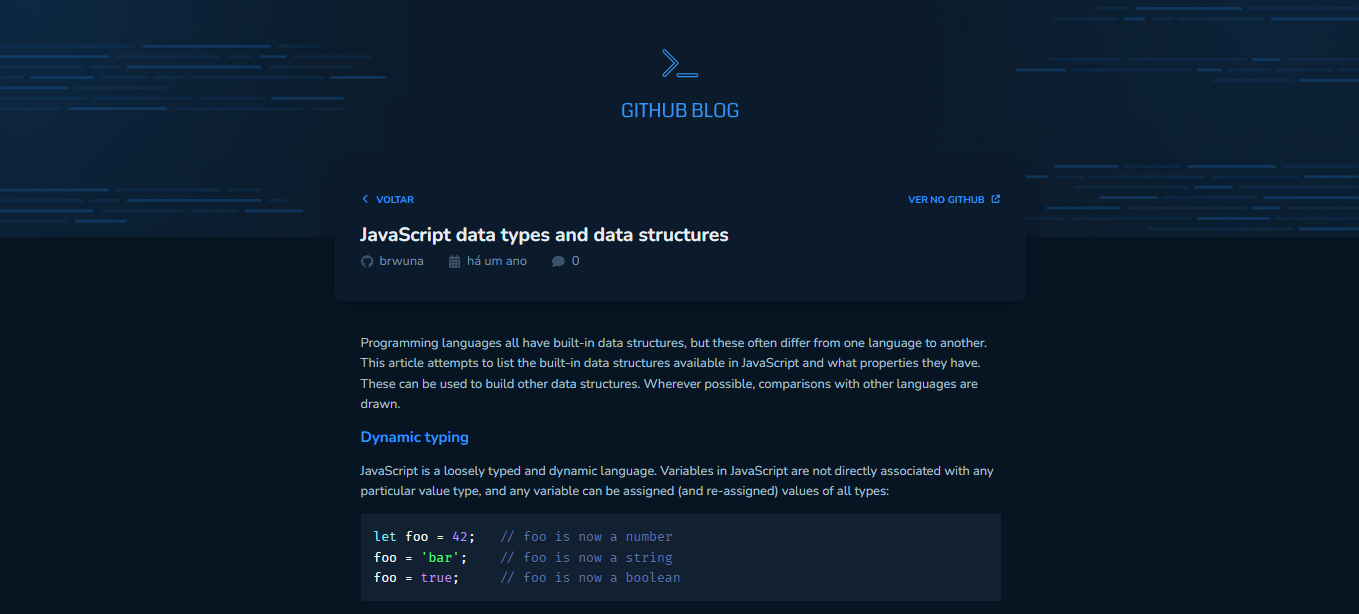
Task: Click the 'foo is now a boolean' comment
Action: point(591,577)
